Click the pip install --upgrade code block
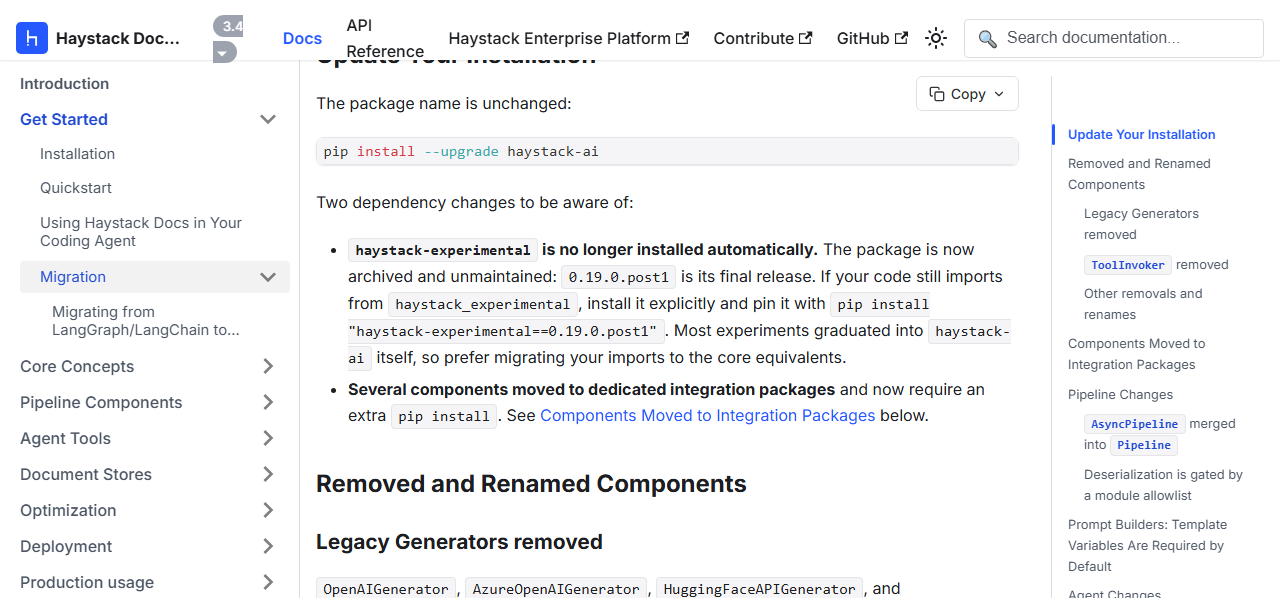This screenshot has width=1280, height=598. point(667,152)
